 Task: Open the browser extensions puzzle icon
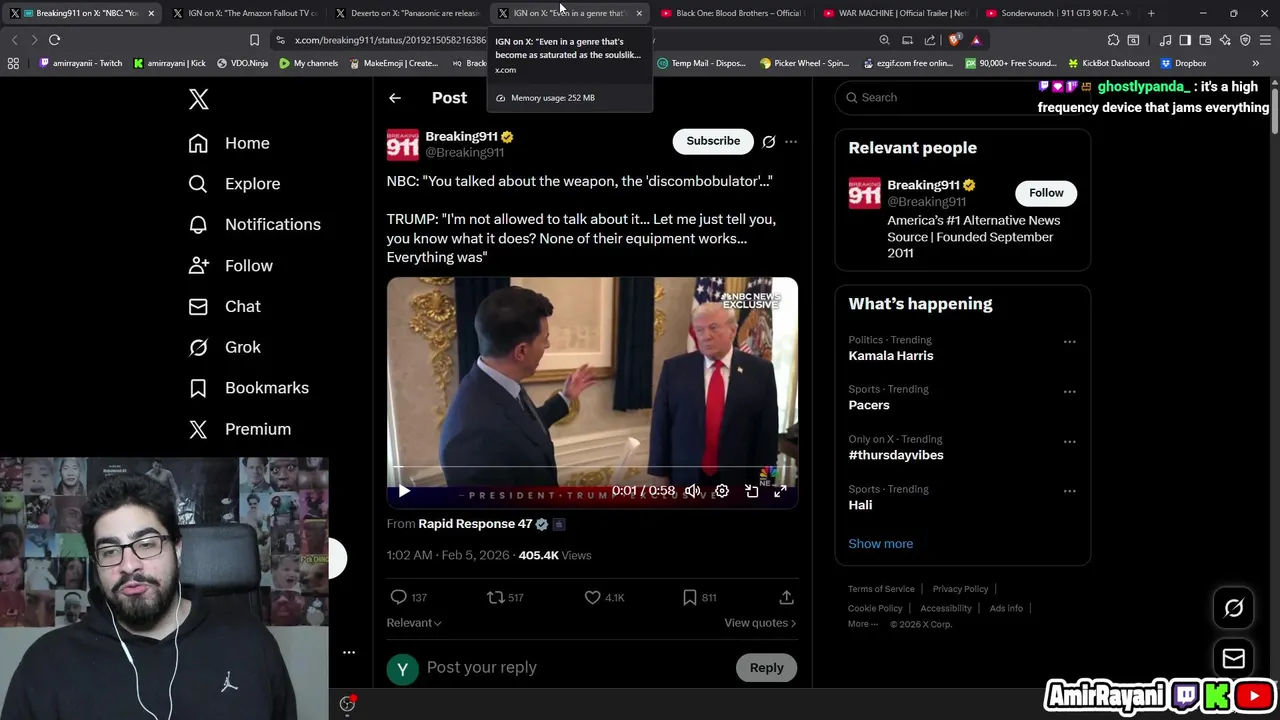click(x=1113, y=40)
